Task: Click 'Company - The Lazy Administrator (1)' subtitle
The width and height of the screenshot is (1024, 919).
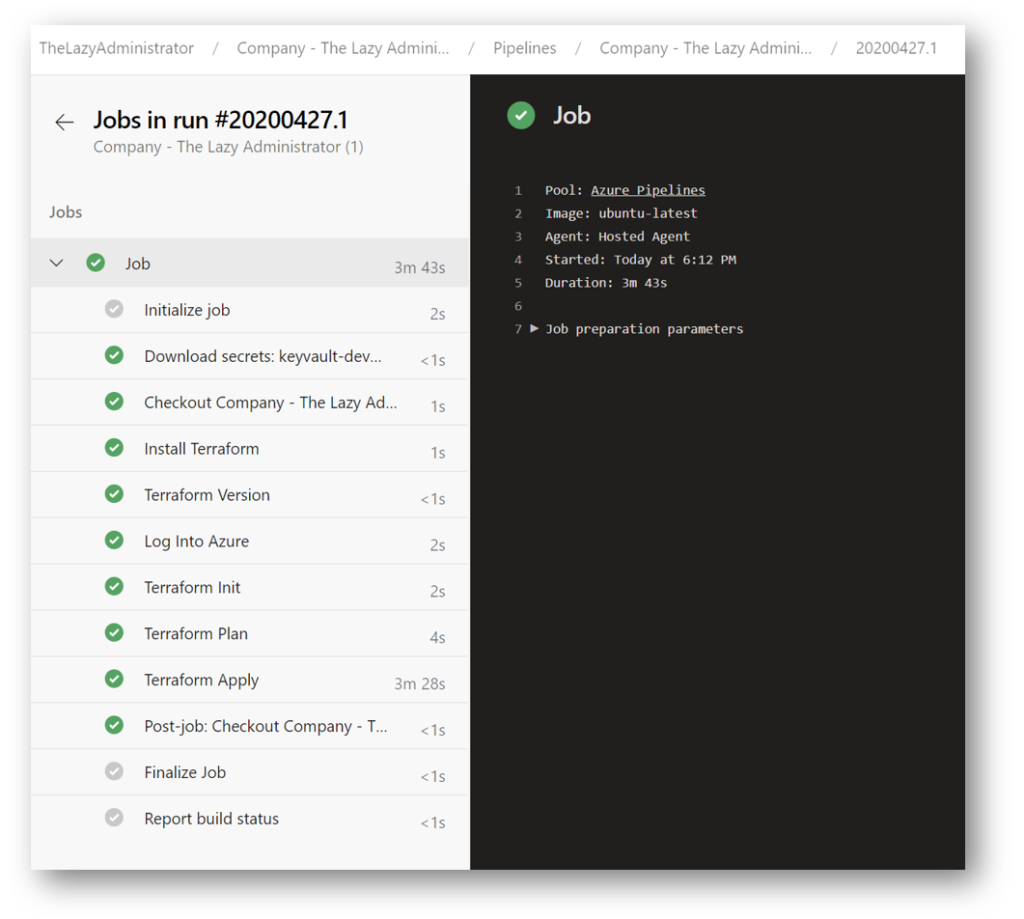Action: click(228, 147)
